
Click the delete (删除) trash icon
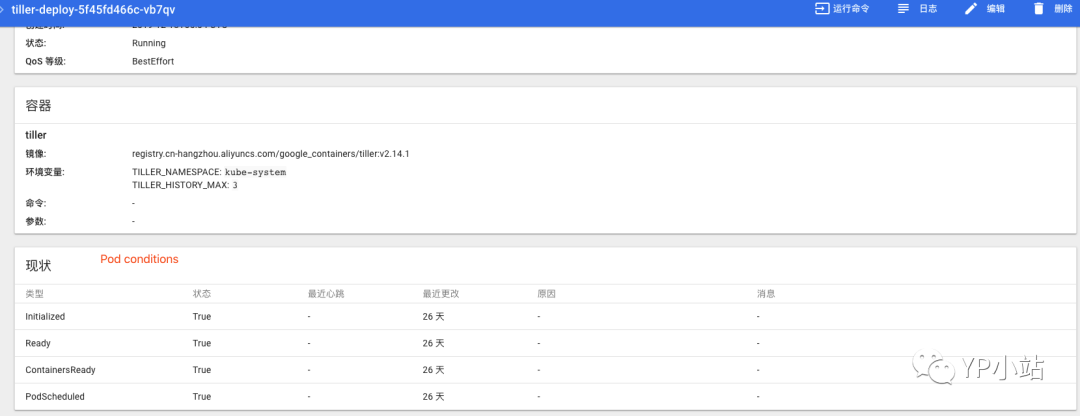coord(1039,9)
